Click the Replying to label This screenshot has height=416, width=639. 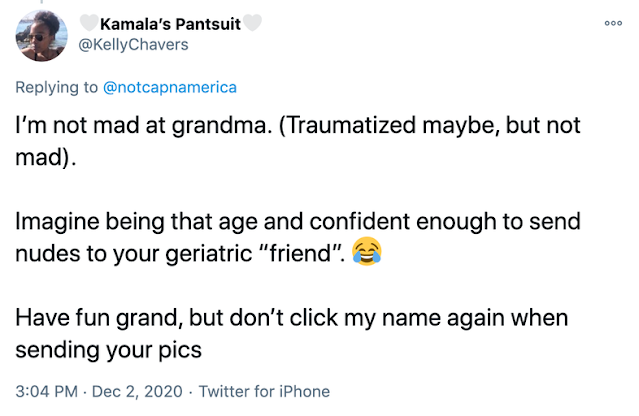[57, 87]
